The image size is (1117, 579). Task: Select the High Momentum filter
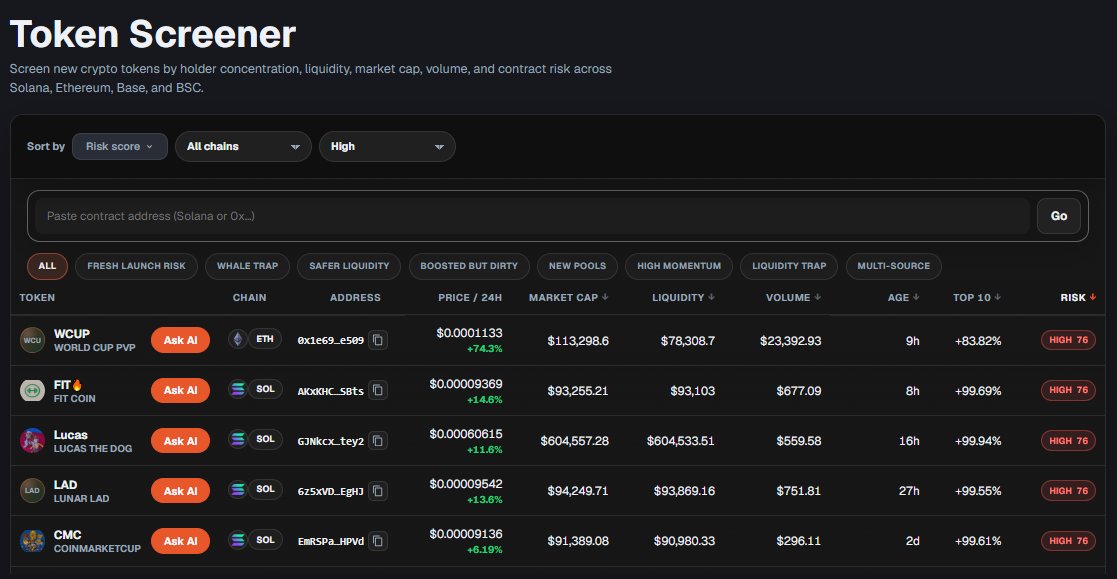(679, 266)
